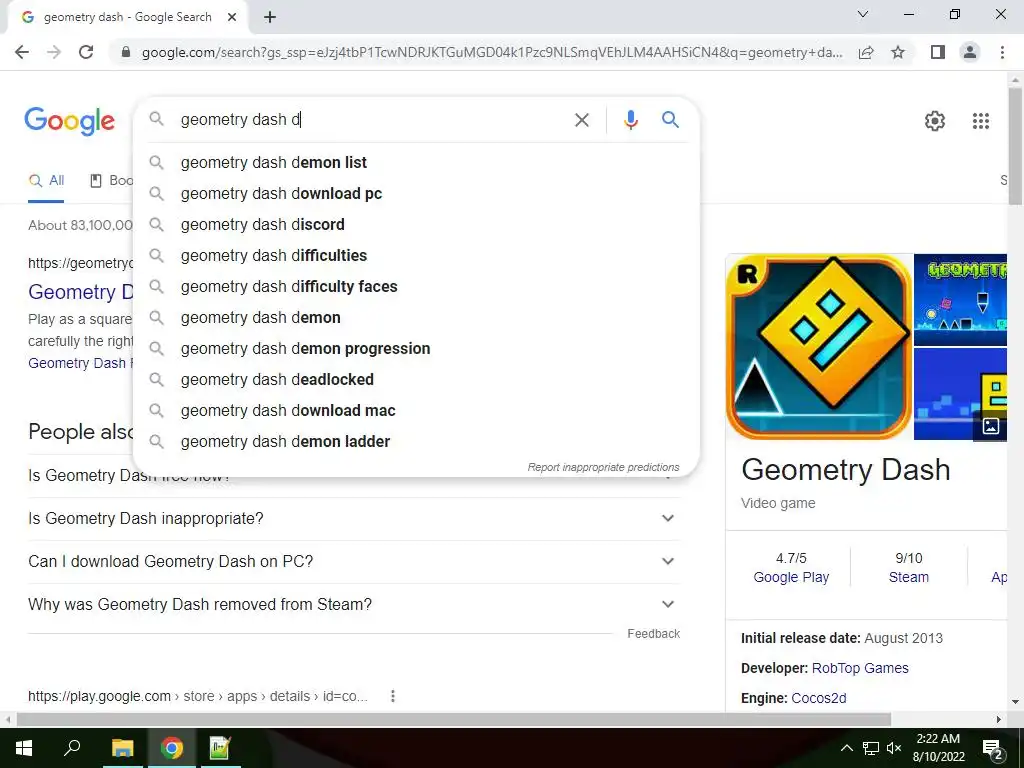The width and height of the screenshot is (1024, 768).
Task: Open Chrome tab search chevron
Action: pyautogui.click(x=863, y=14)
